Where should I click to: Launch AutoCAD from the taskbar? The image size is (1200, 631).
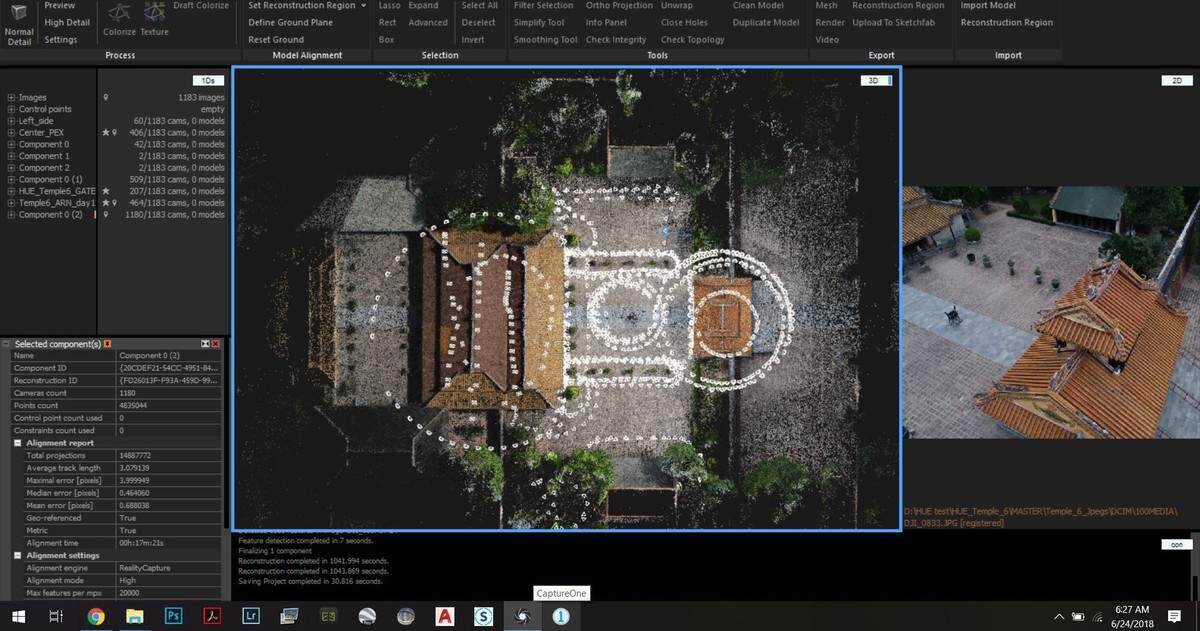point(445,616)
